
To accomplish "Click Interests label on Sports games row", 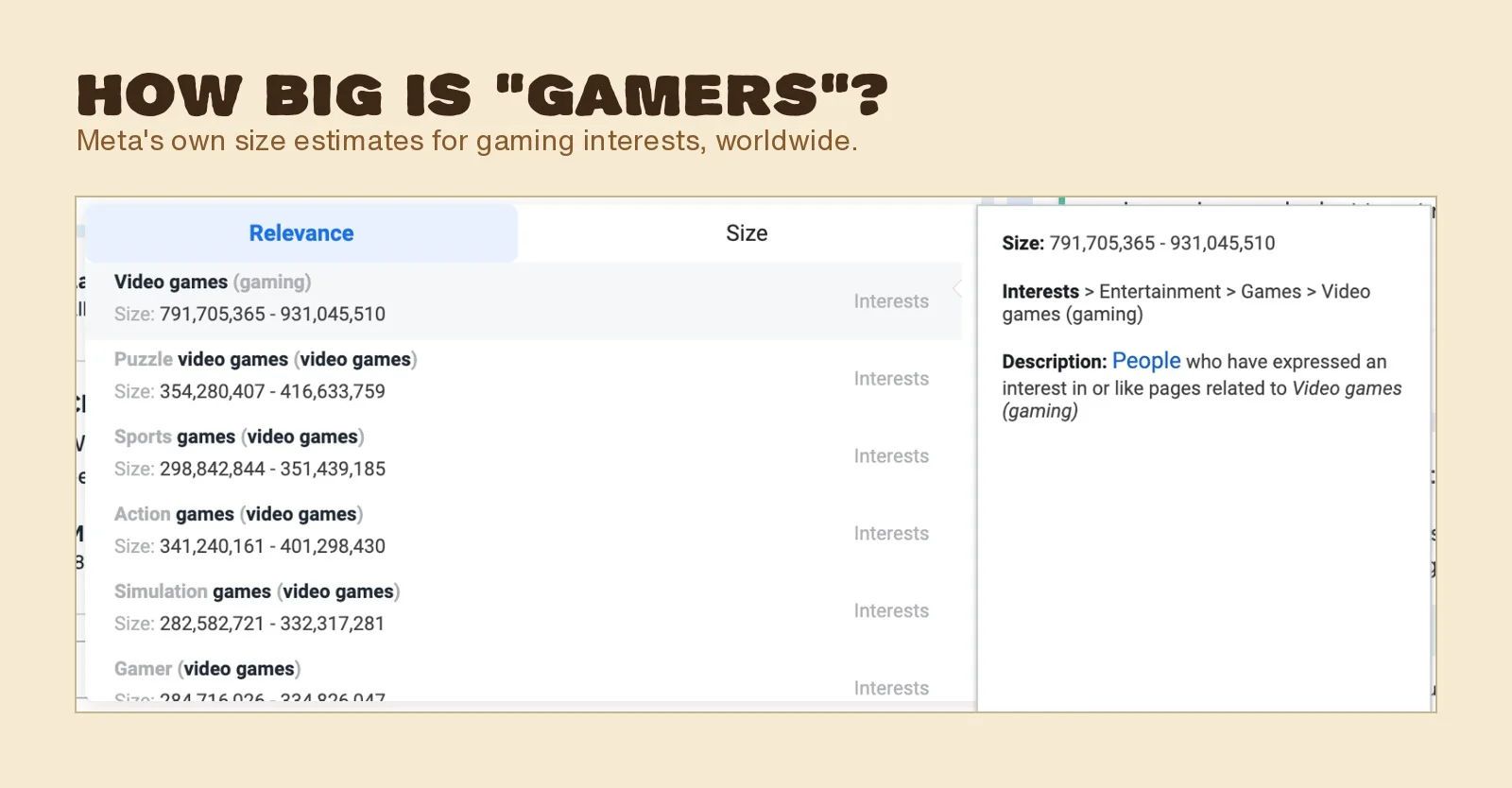I will coord(891,456).
